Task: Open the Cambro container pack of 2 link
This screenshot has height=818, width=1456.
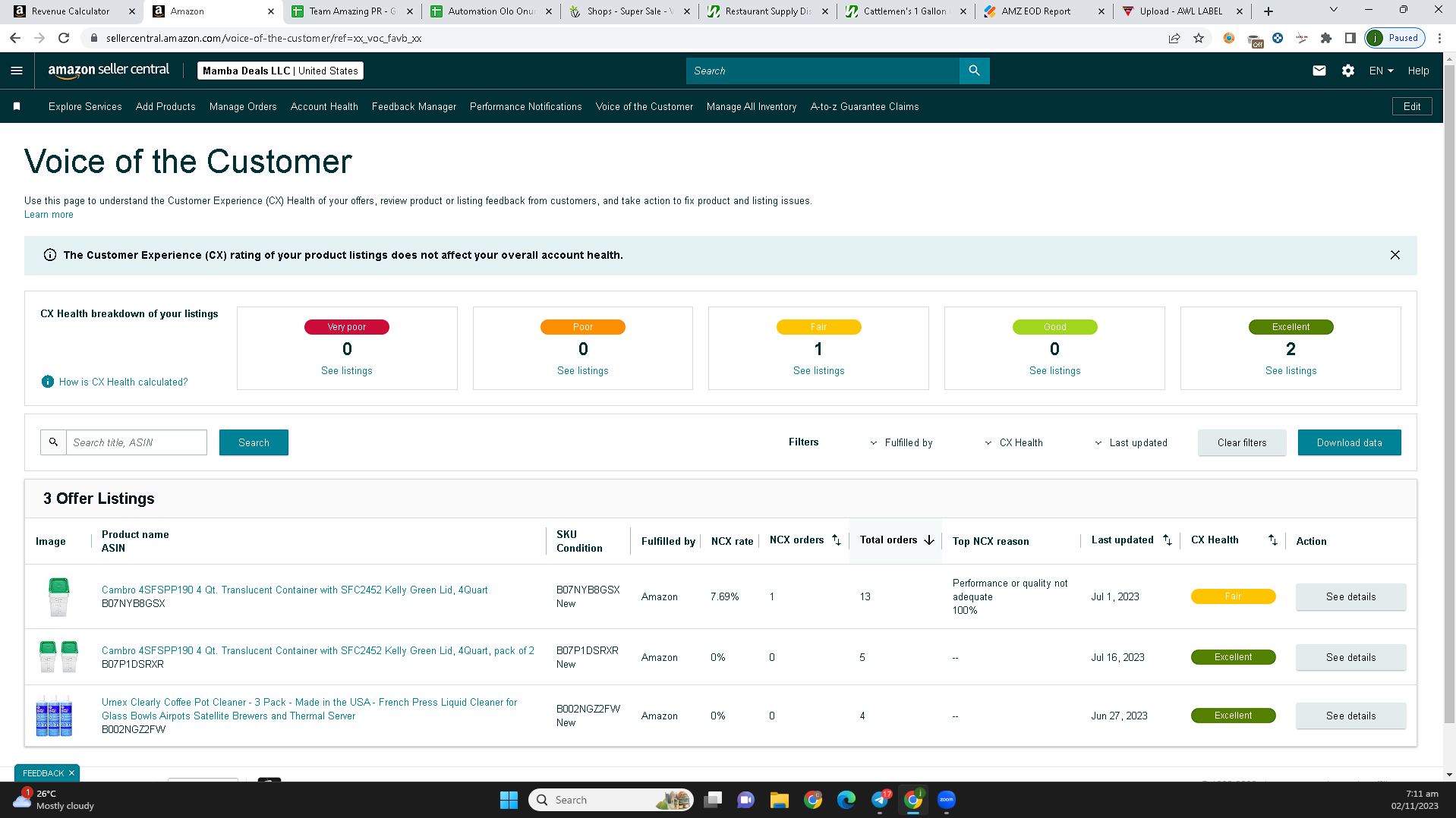Action: [318, 650]
